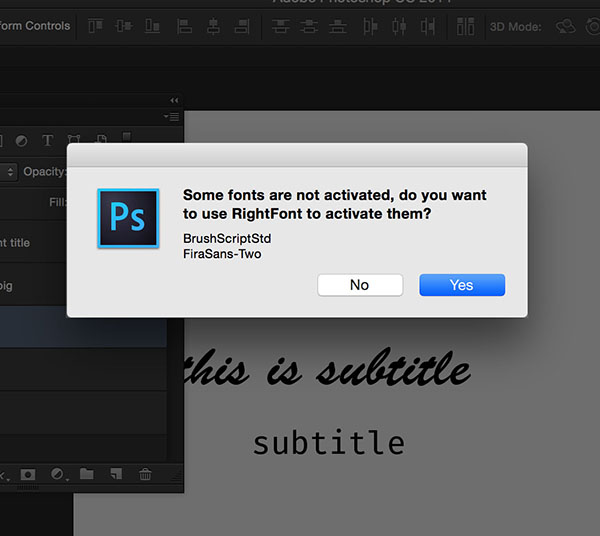This screenshot has width=600, height=536.
Task: Click the Delete layer trash icon
Action: pos(145,474)
